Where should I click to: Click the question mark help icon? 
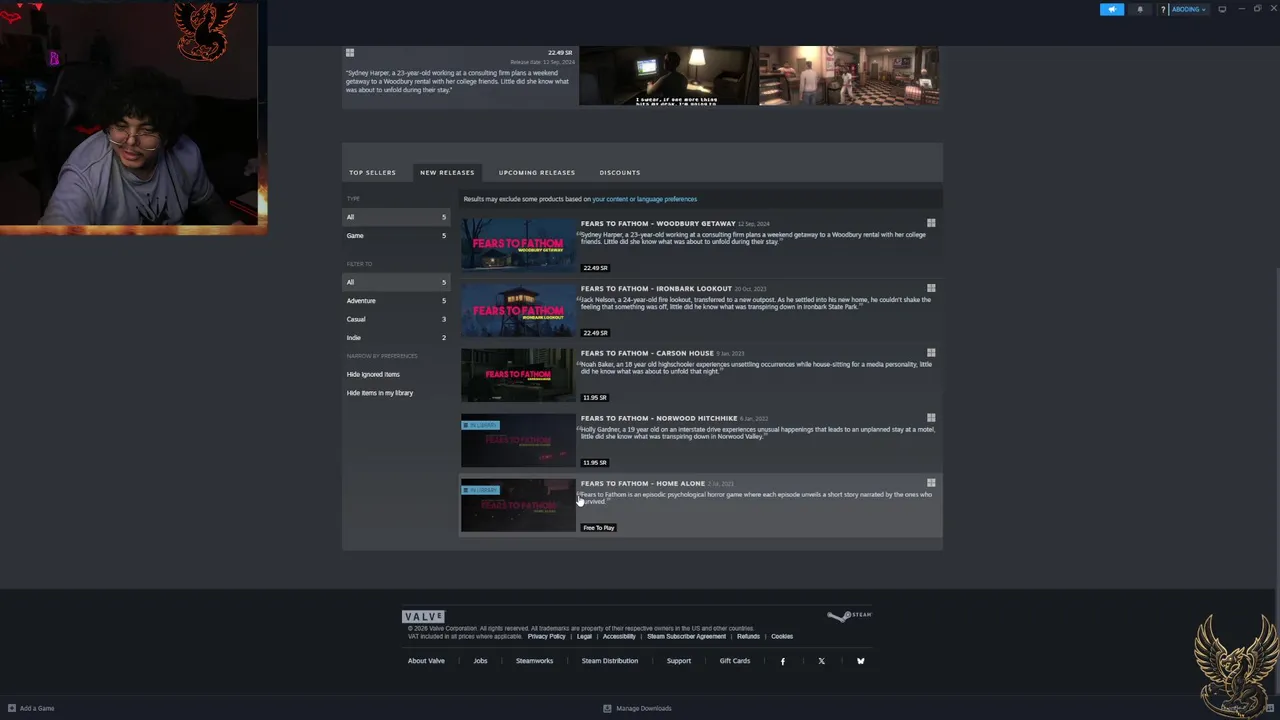click(1163, 9)
